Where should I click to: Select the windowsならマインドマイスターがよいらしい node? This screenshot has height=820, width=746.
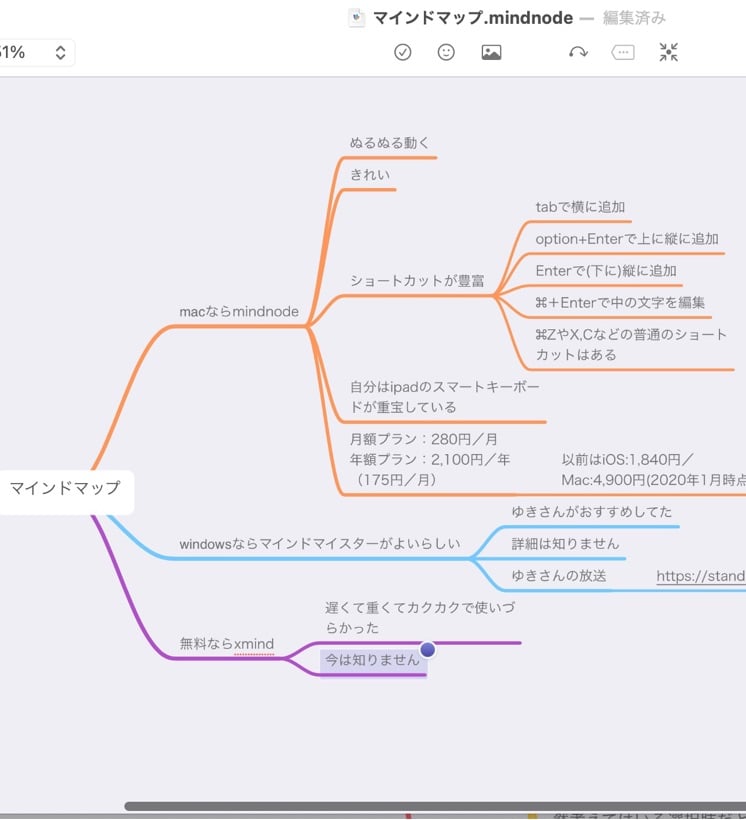point(320,544)
